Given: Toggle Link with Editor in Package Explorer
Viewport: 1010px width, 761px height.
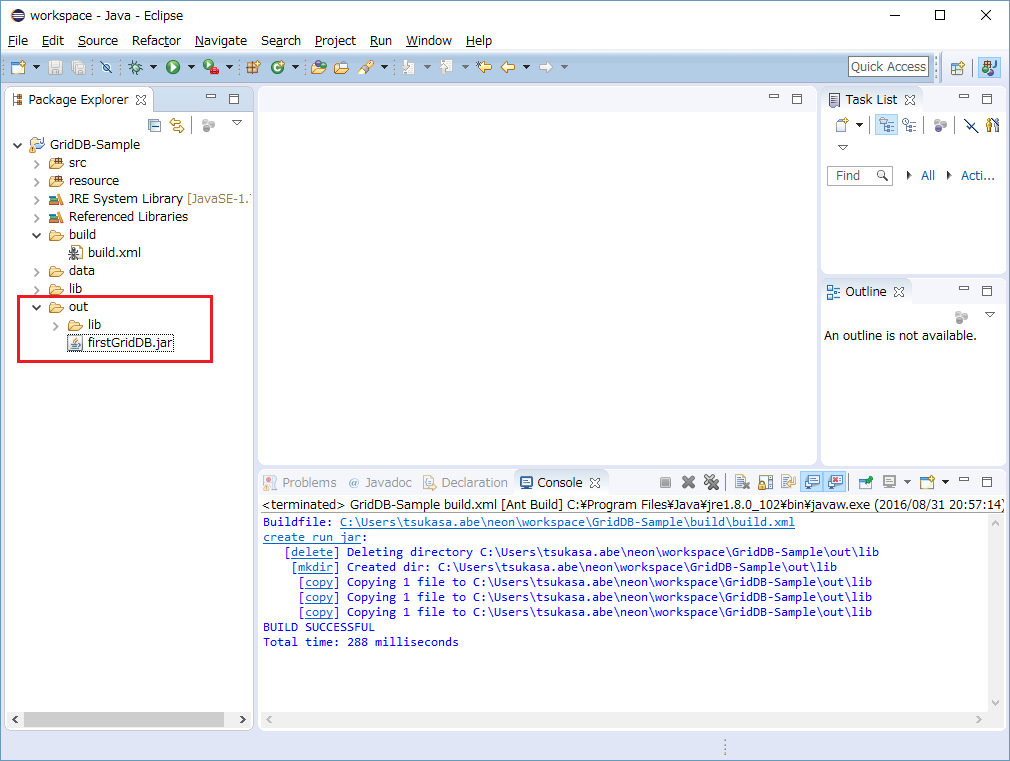Looking at the screenshot, I should pos(176,125).
